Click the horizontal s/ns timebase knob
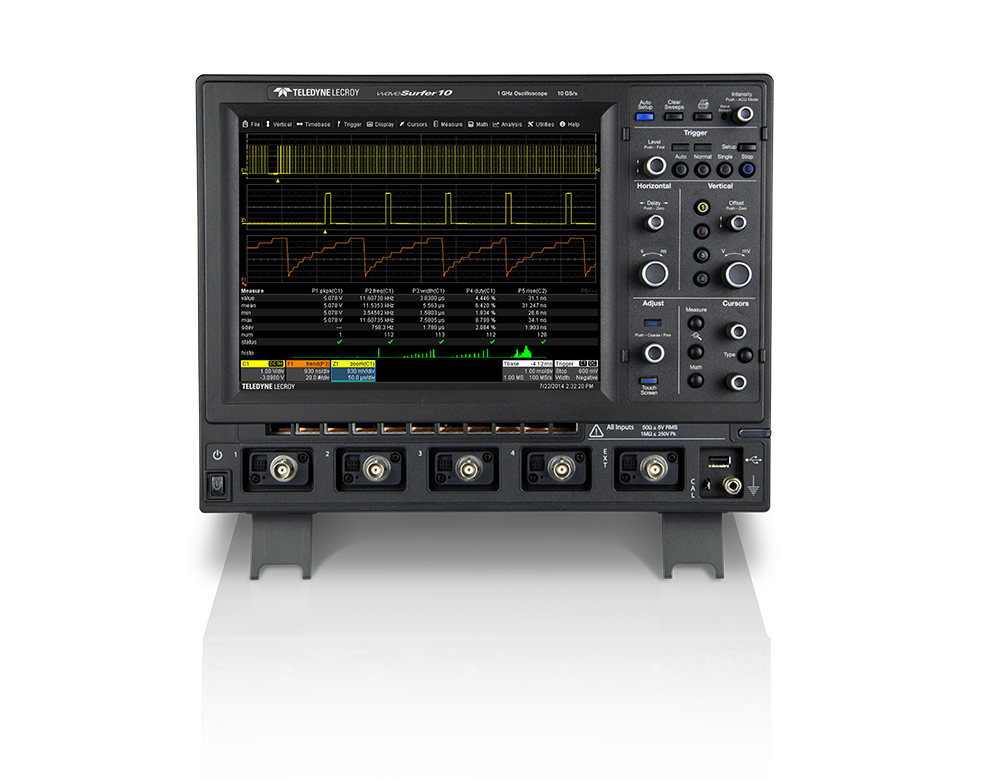The height and width of the screenshot is (781, 1000). (654, 273)
